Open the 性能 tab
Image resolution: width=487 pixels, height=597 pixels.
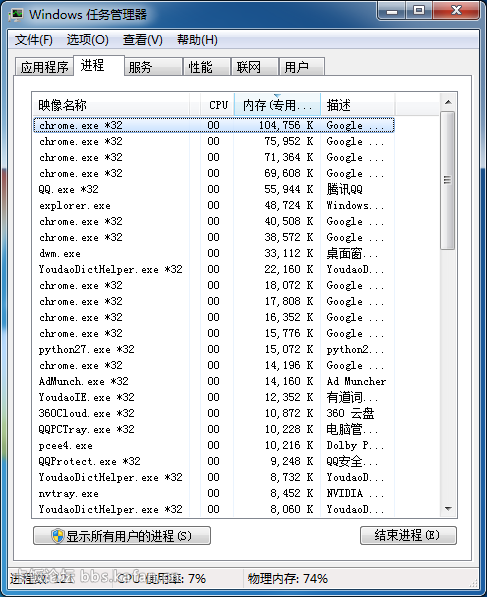(207, 67)
